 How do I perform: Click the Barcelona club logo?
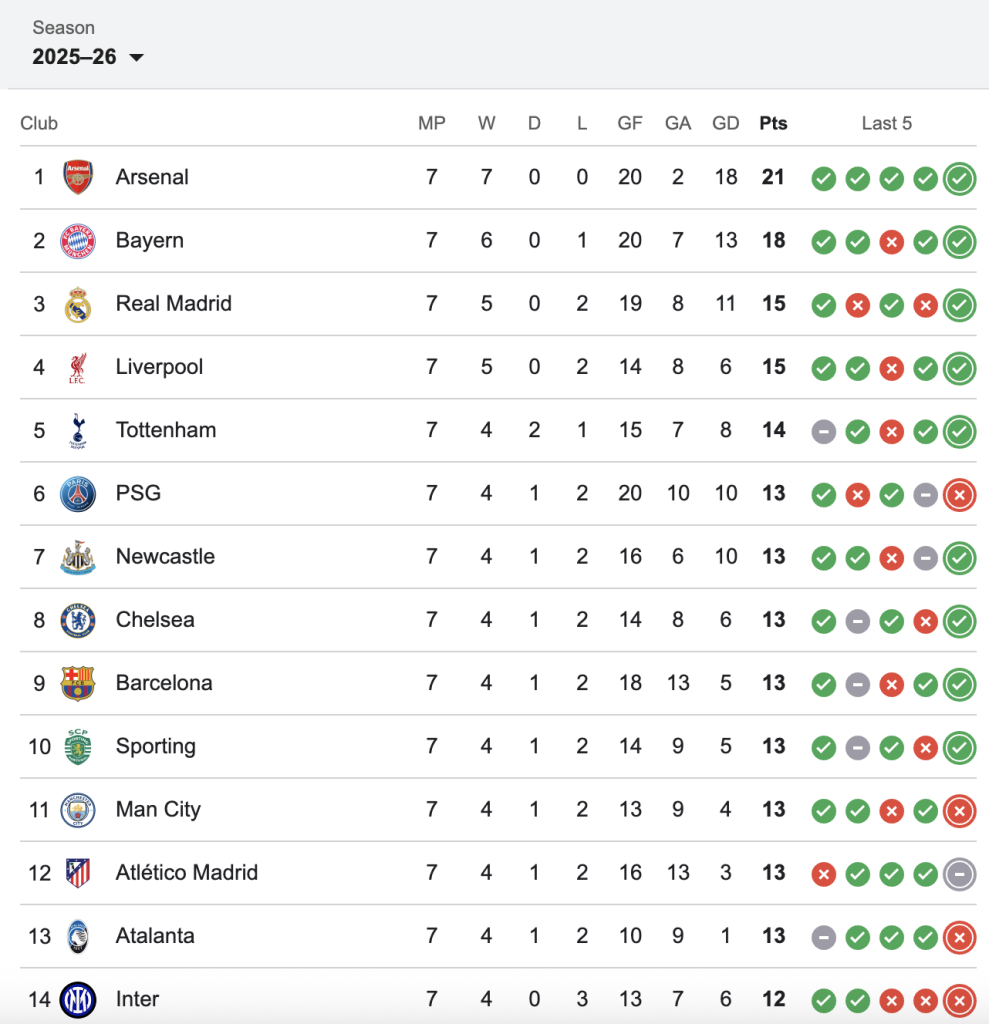coord(78,683)
